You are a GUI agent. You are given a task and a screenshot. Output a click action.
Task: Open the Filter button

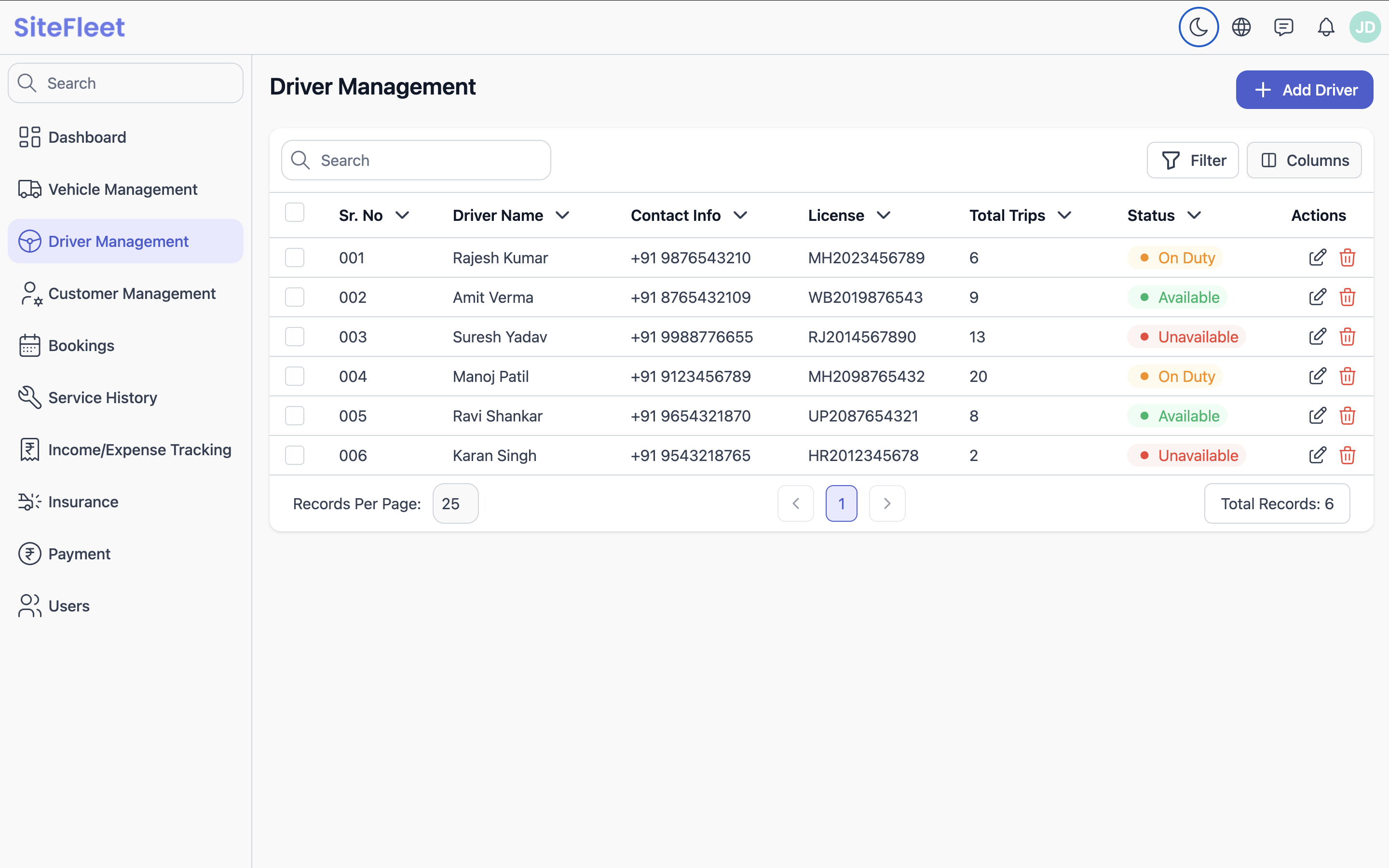tap(1193, 160)
